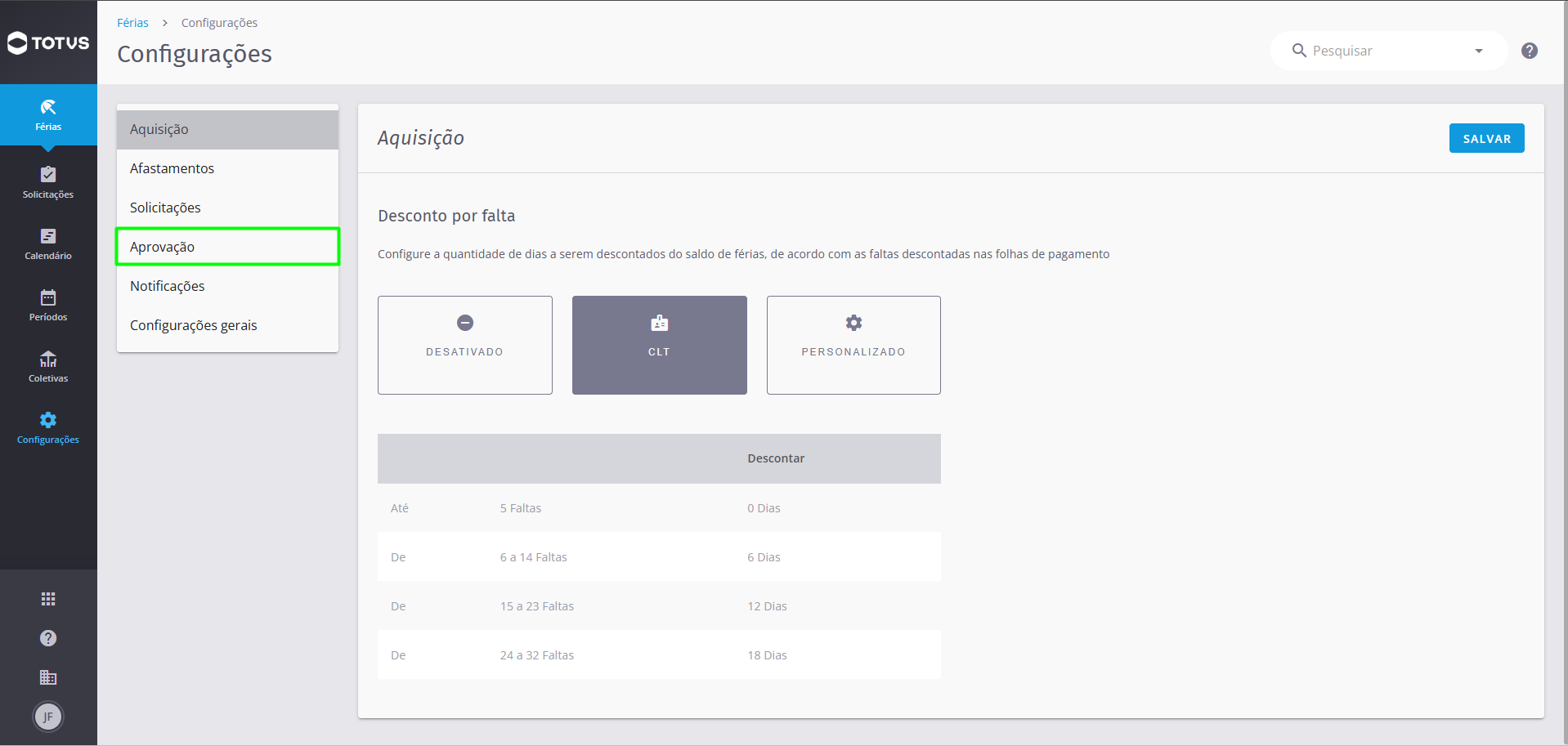Open the company building icon
Screen dimensions: 1568x746
pyautogui.click(x=48, y=677)
